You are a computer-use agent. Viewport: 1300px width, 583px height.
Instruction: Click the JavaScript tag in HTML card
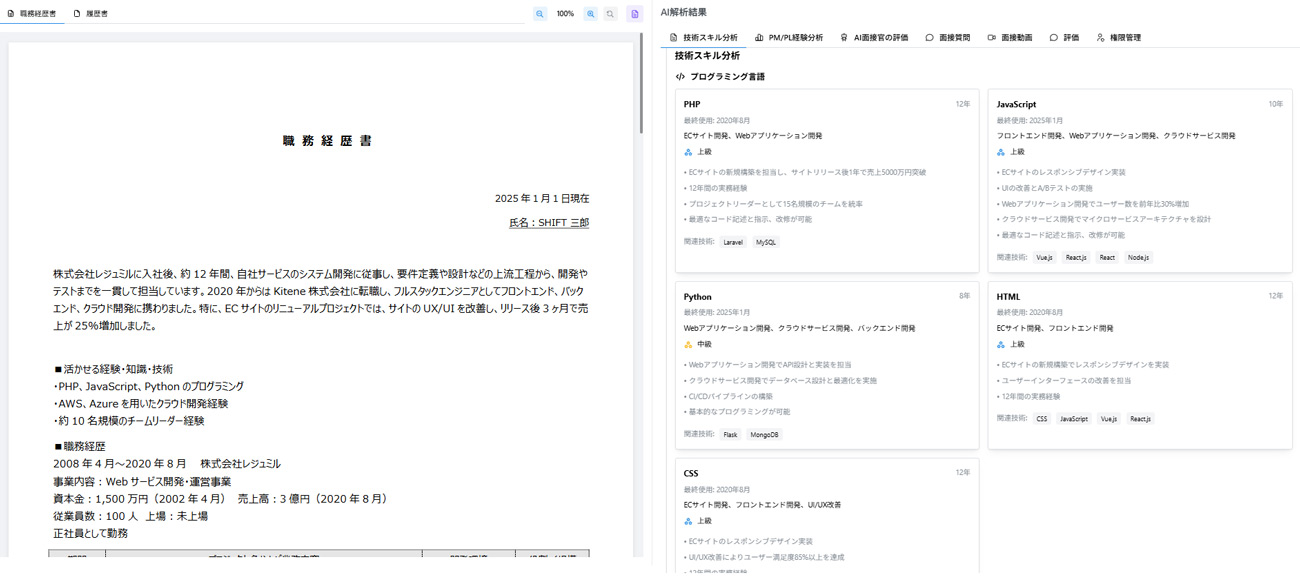point(1073,419)
